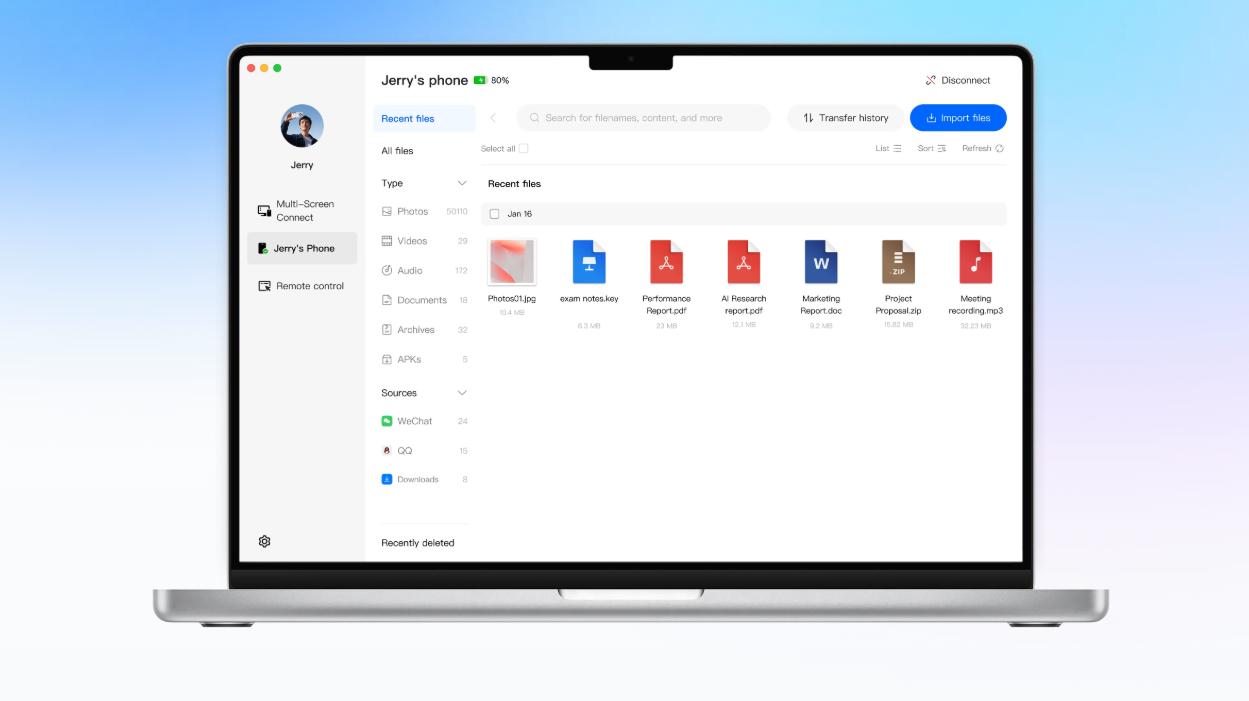Screen dimensions: 1249x701
Task: Click the Import files button
Action: click(x=958, y=118)
